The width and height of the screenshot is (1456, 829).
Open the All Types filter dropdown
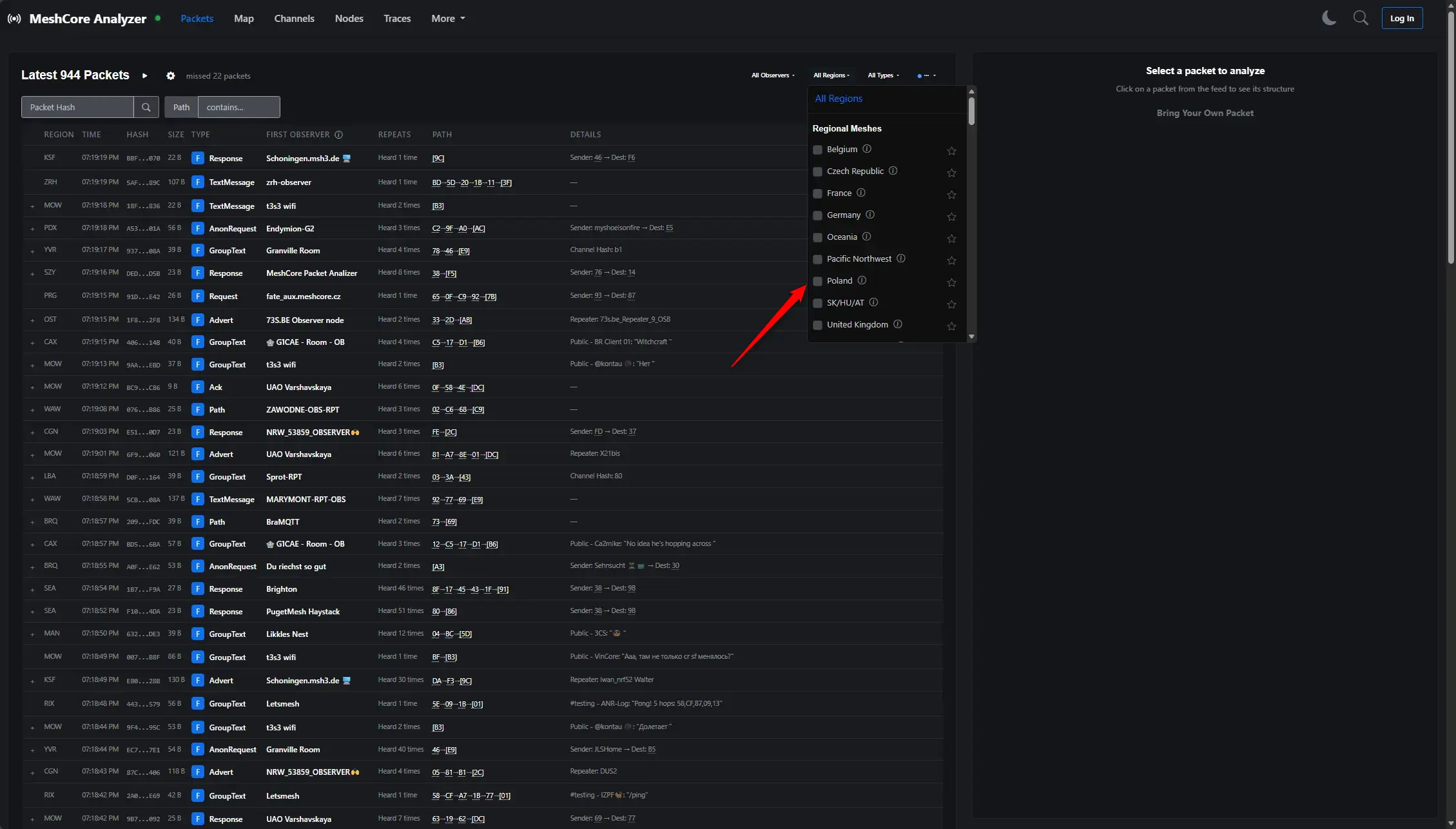coord(883,75)
